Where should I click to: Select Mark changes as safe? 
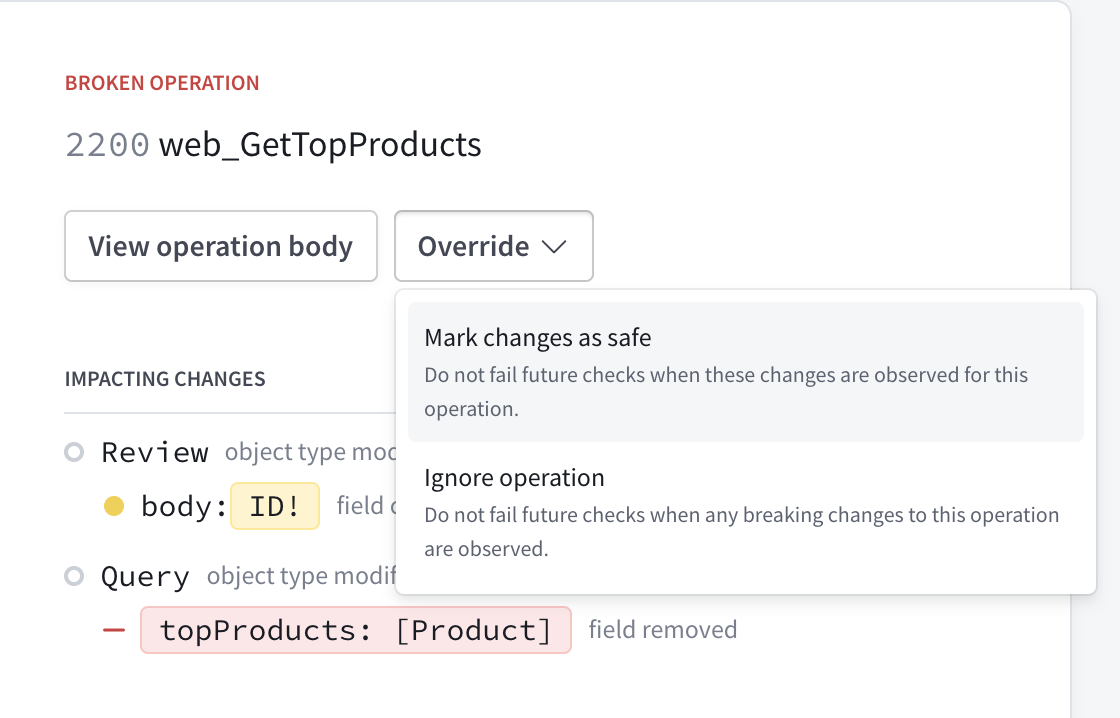(538, 338)
